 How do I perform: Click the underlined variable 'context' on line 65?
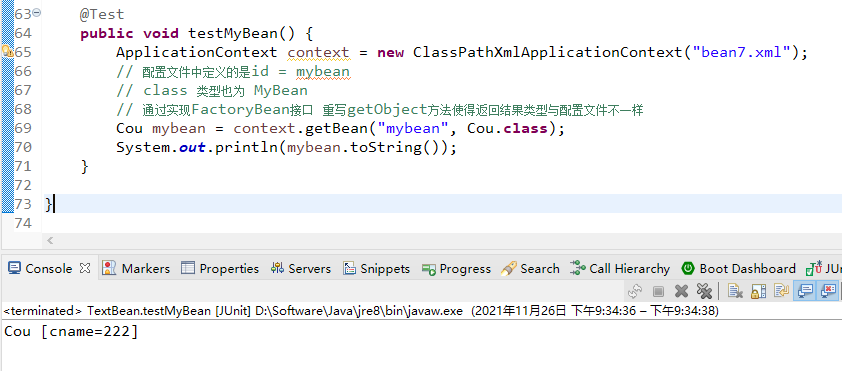318,53
